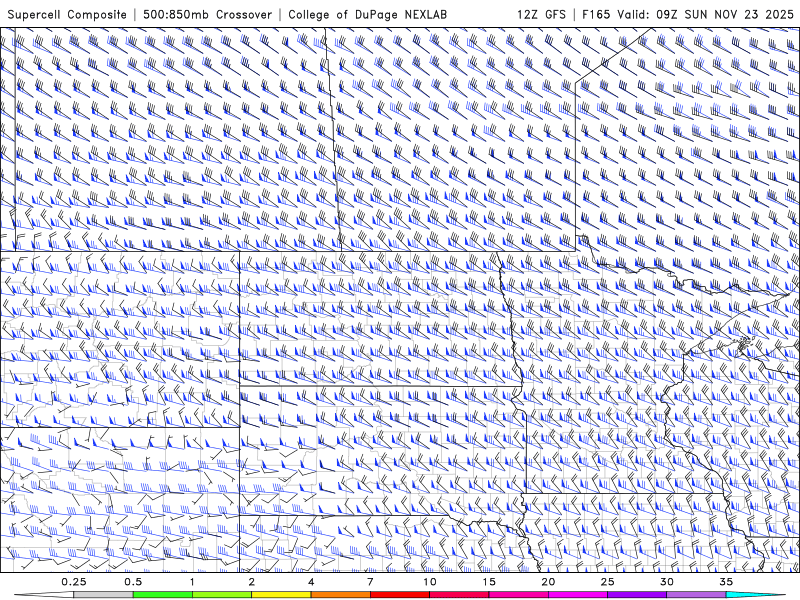Click the "F165" forecast hour label

tap(596, 15)
